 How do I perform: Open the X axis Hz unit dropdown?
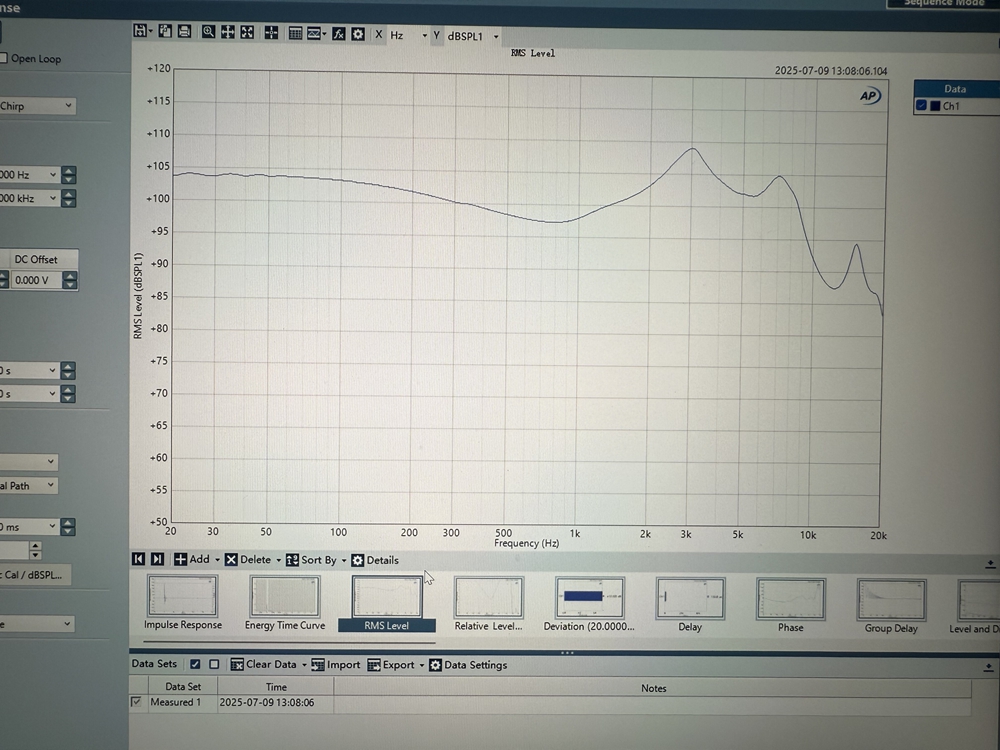[x=424, y=36]
